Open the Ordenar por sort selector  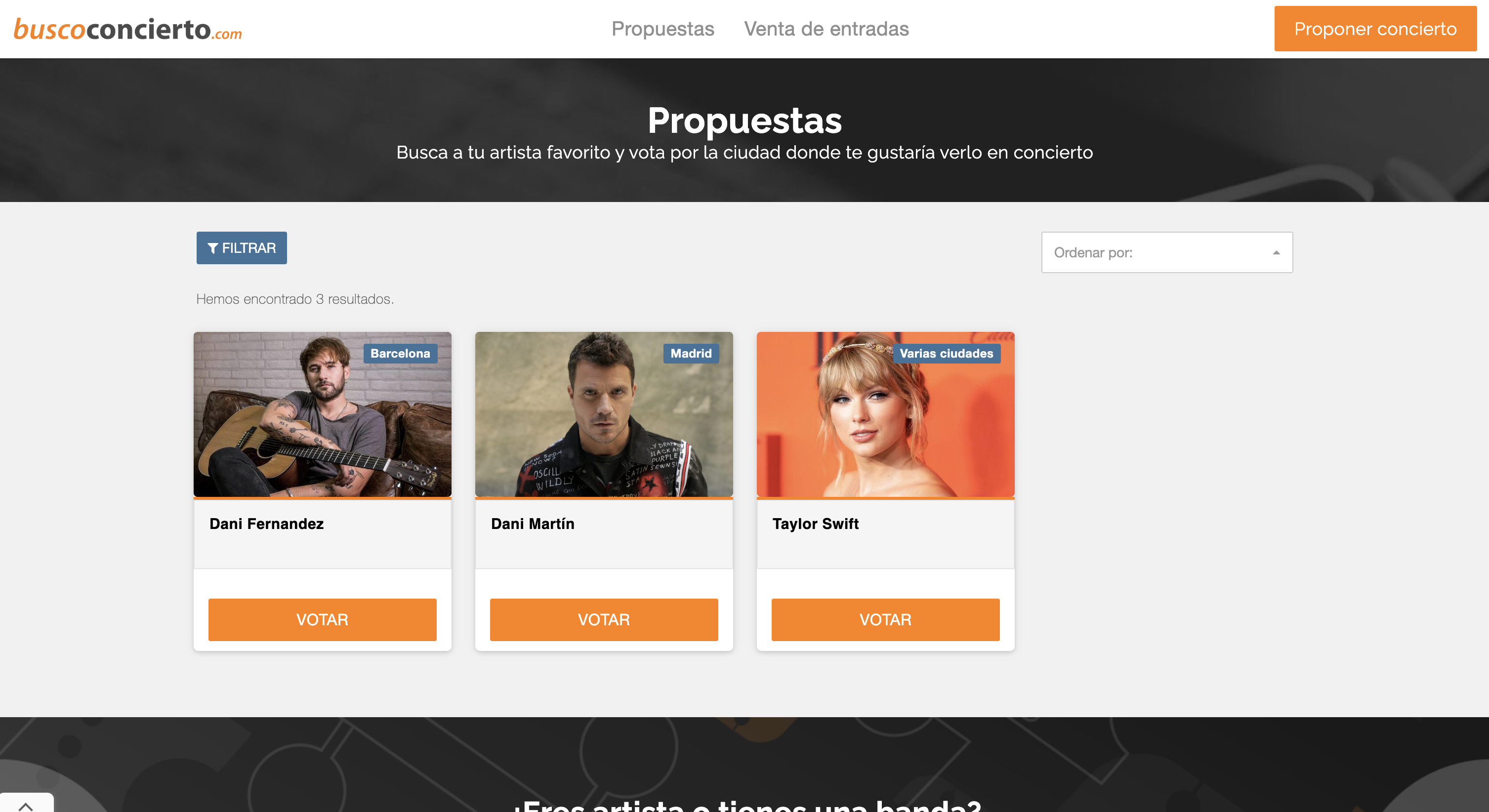(1166, 252)
